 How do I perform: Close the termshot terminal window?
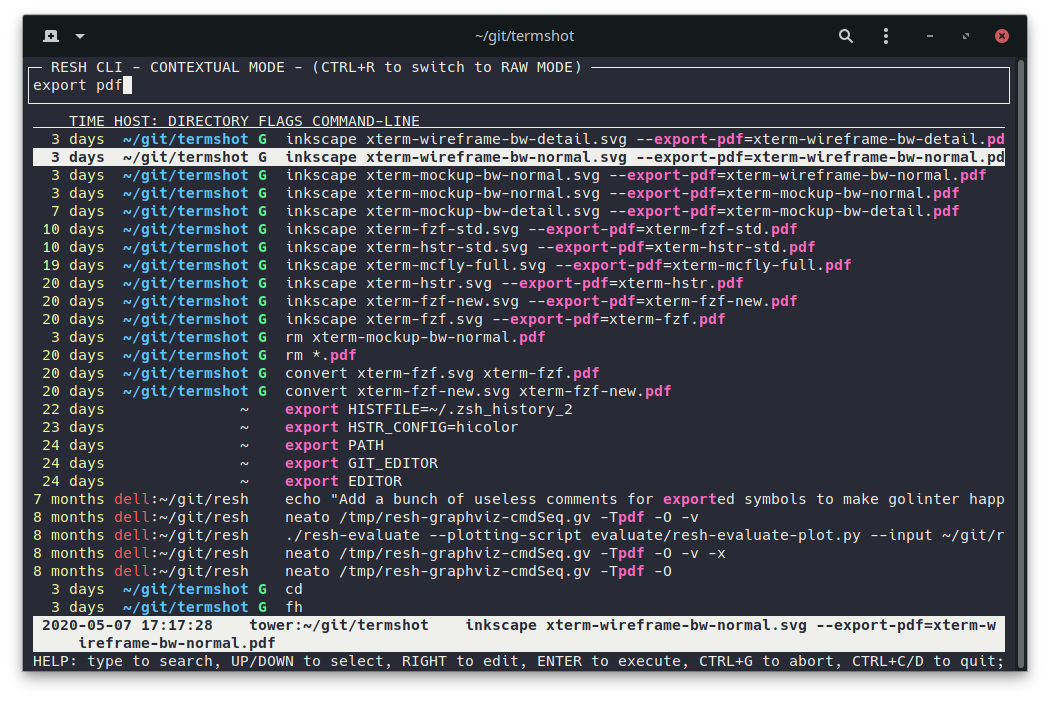click(1003, 36)
